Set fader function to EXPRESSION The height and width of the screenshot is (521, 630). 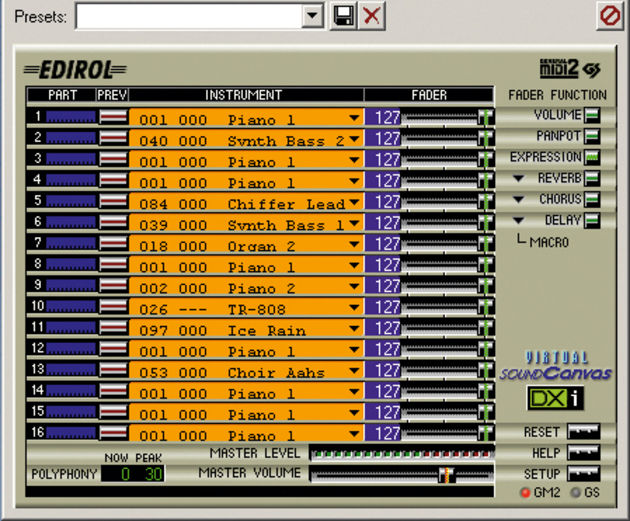(592, 157)
